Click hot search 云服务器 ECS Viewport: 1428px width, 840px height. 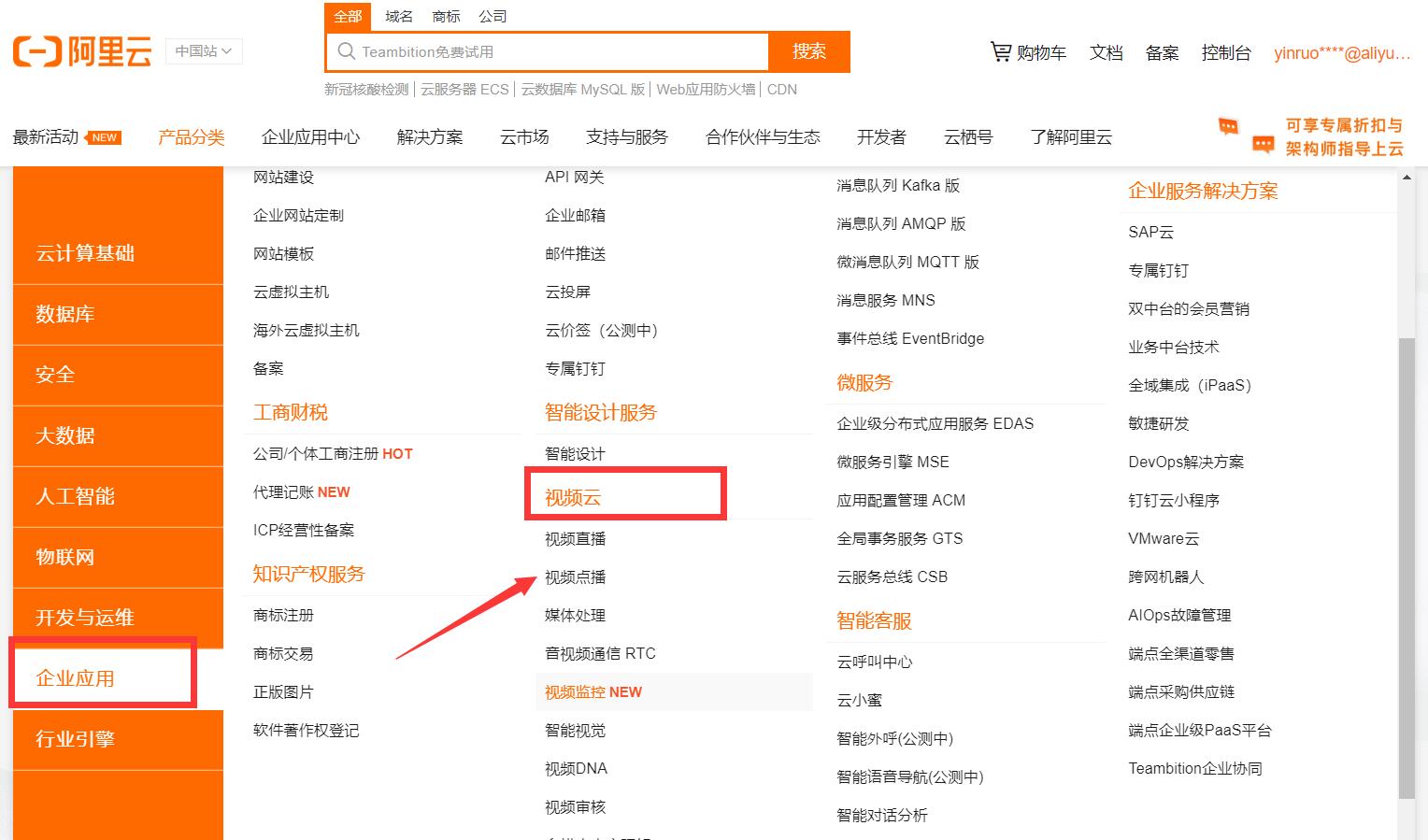[464, 90]
